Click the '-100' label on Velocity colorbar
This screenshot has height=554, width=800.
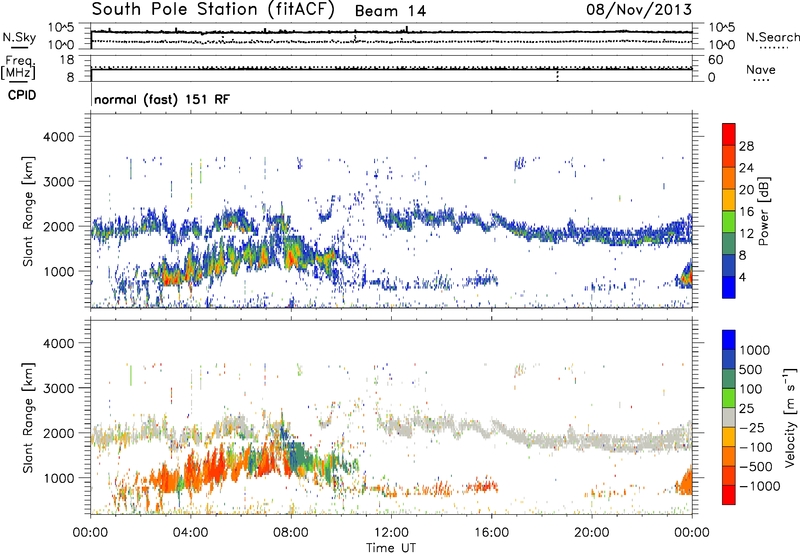tap(756, 447)
